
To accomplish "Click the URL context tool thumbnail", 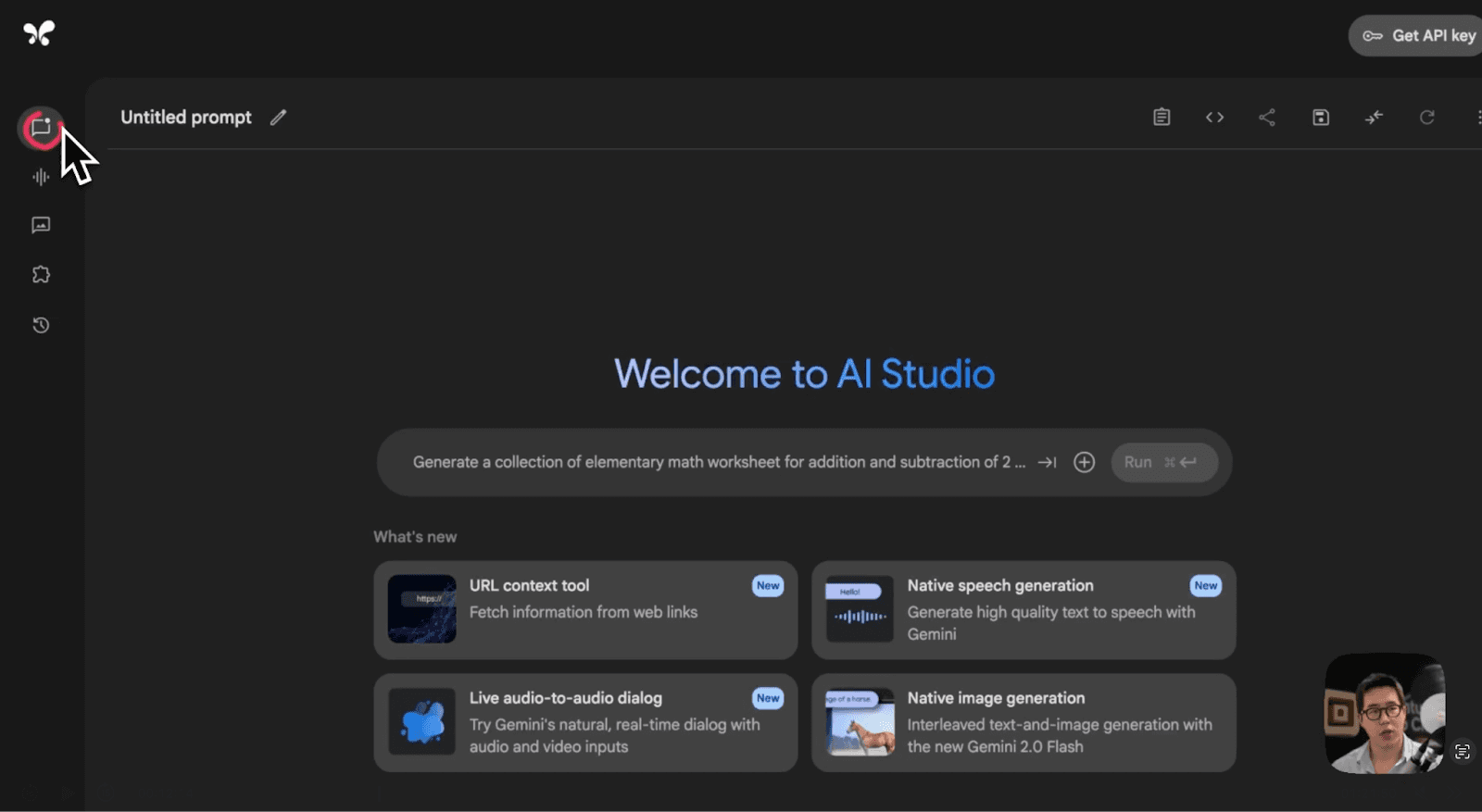I will point(421,609).
